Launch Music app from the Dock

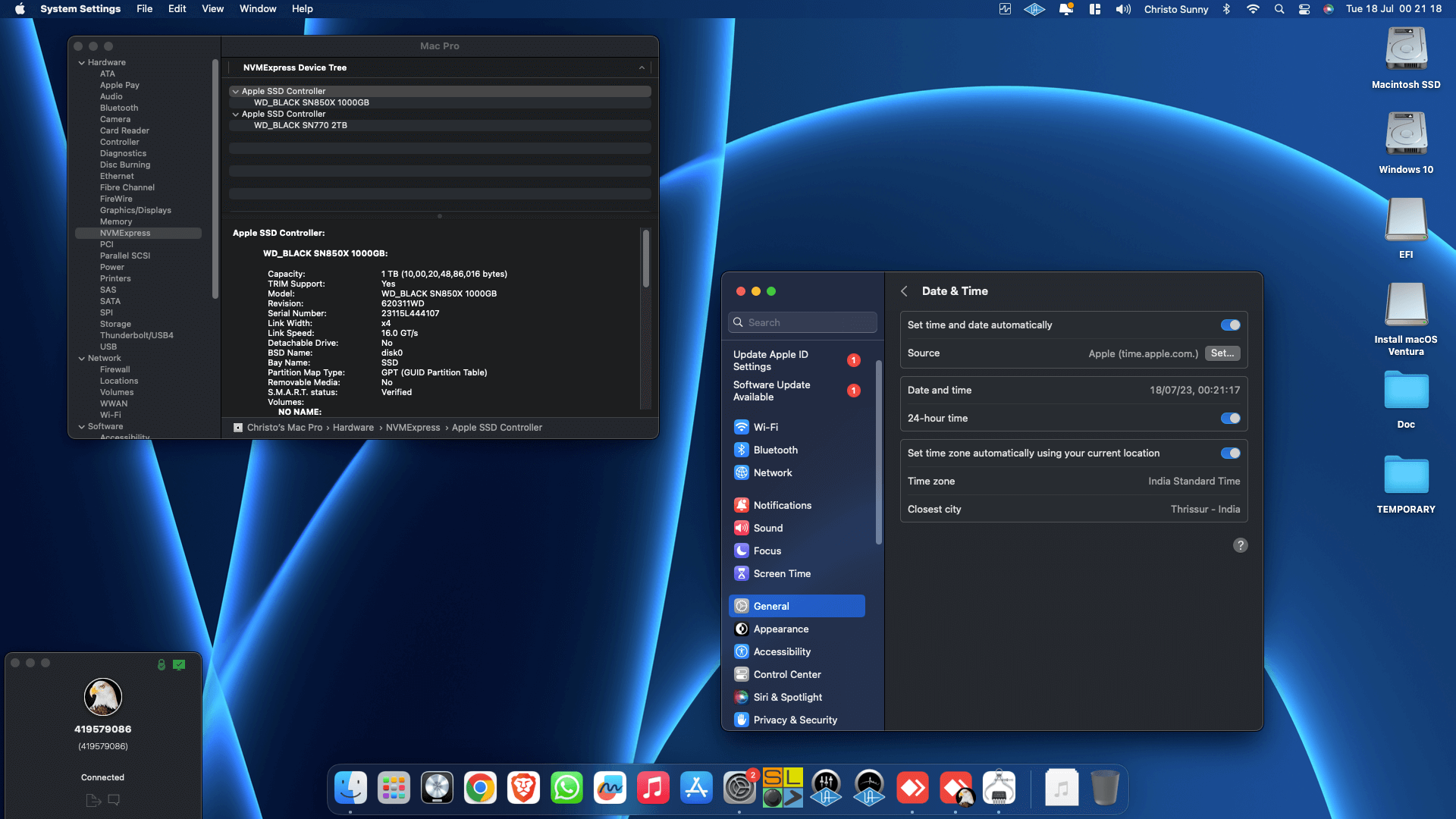[653, 789]
